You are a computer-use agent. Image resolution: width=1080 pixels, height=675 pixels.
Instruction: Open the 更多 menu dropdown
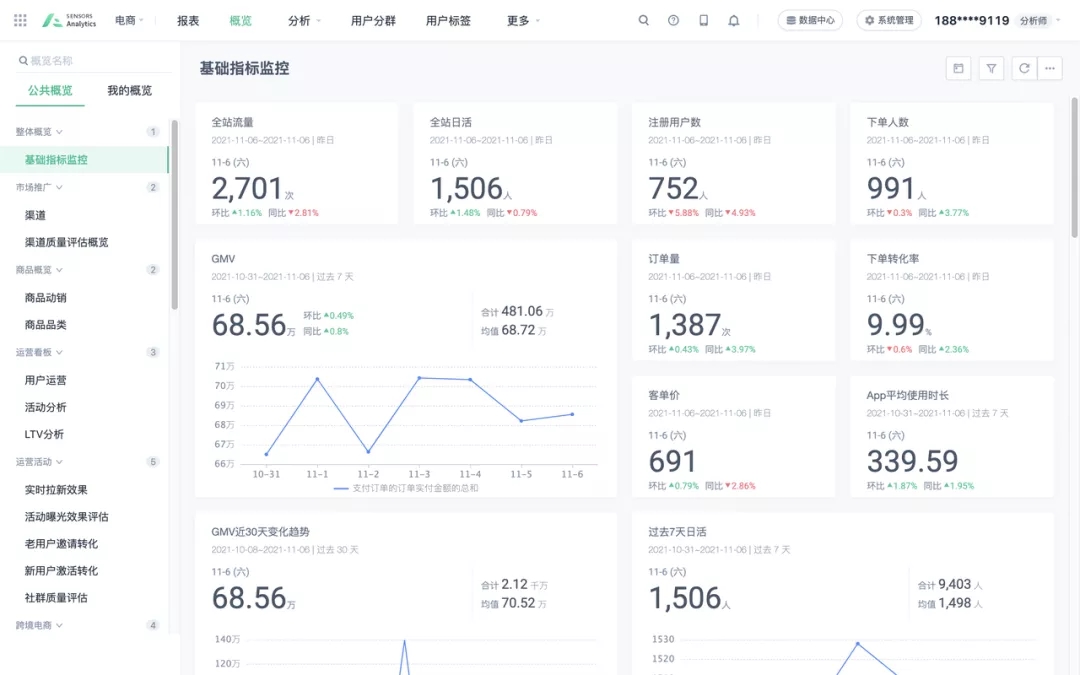coord(523,21)
